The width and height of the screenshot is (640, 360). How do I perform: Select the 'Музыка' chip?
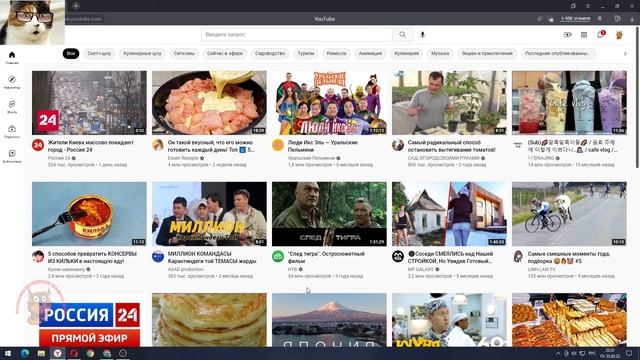click(x=440, y=53)
